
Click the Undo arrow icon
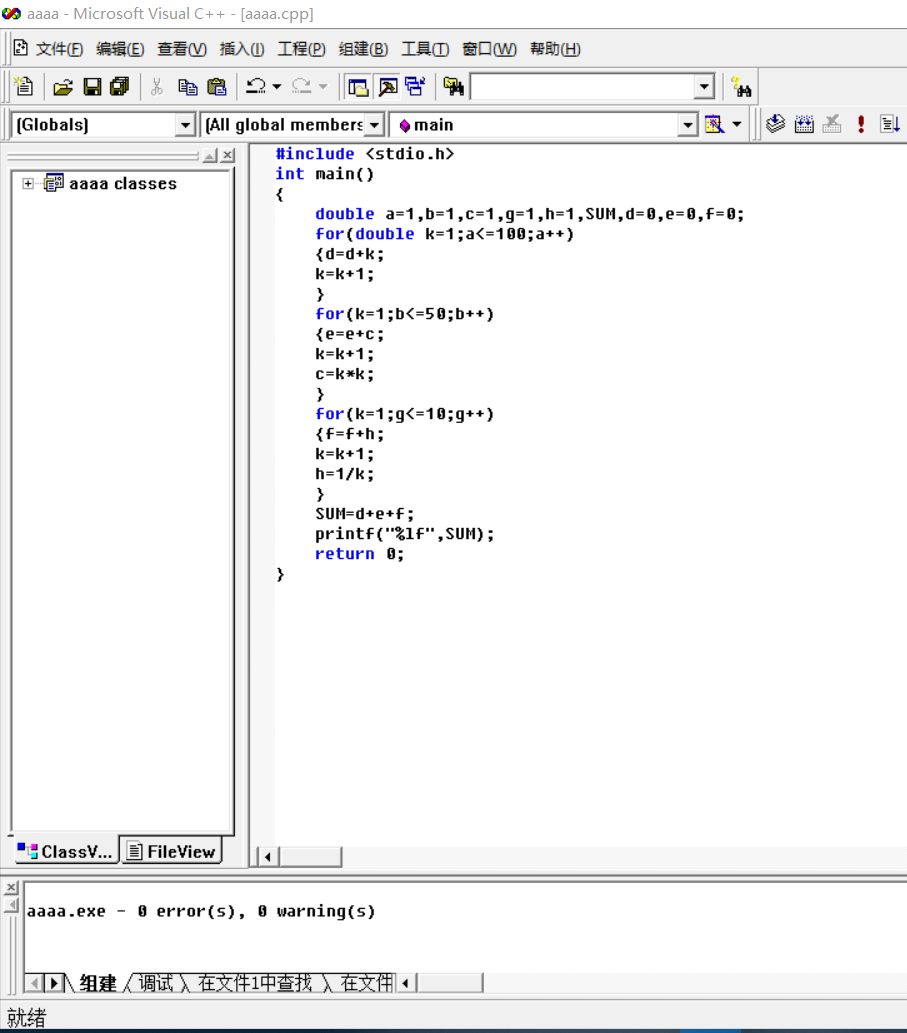(256, 86)
